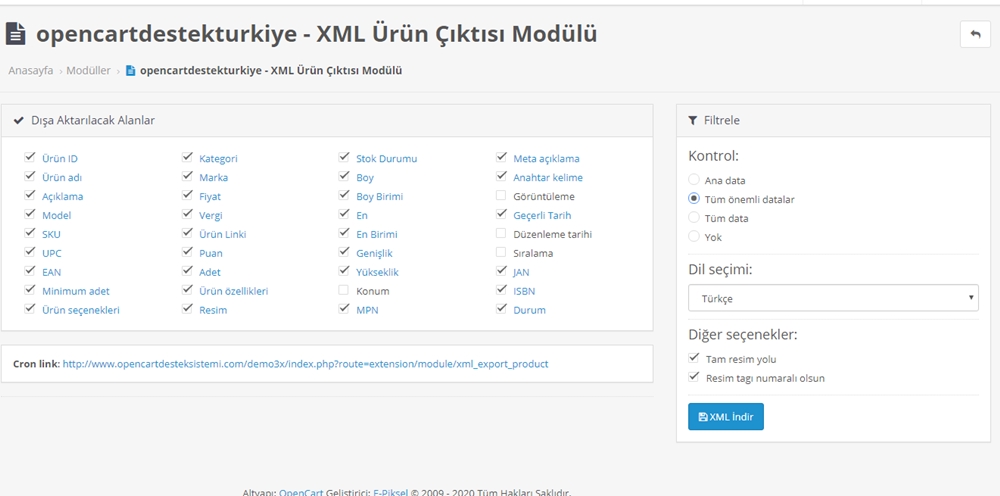This screenshot has height=496, width=1000.
Task: Open Anasayfa breadcrumb link
Action: click(31, 70)
